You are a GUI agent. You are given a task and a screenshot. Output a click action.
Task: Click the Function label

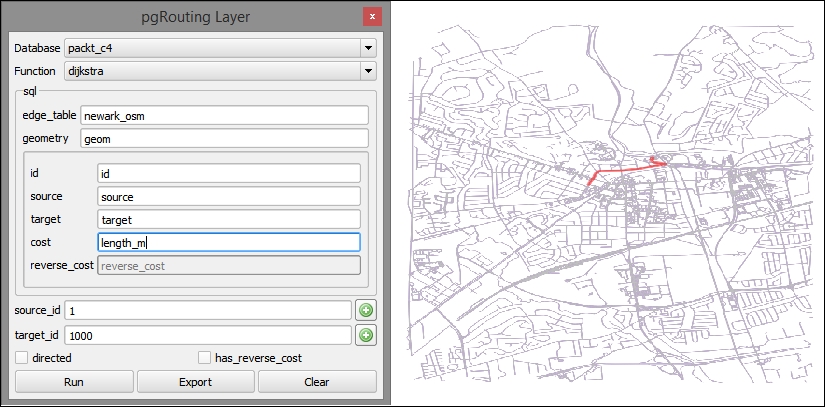point(35,70)
